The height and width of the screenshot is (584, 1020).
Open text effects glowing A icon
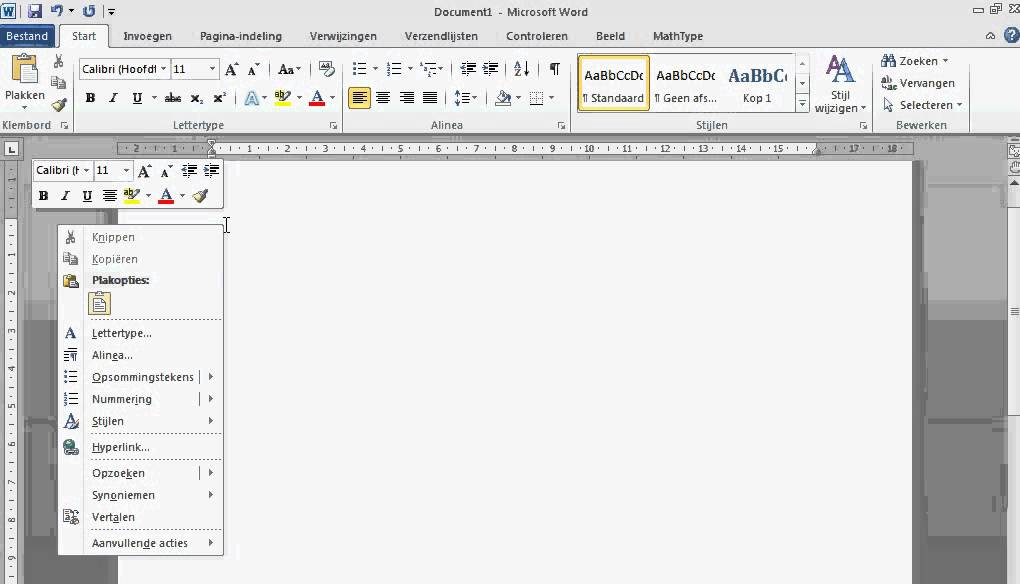pyautogui.click(x=251, y=98)
